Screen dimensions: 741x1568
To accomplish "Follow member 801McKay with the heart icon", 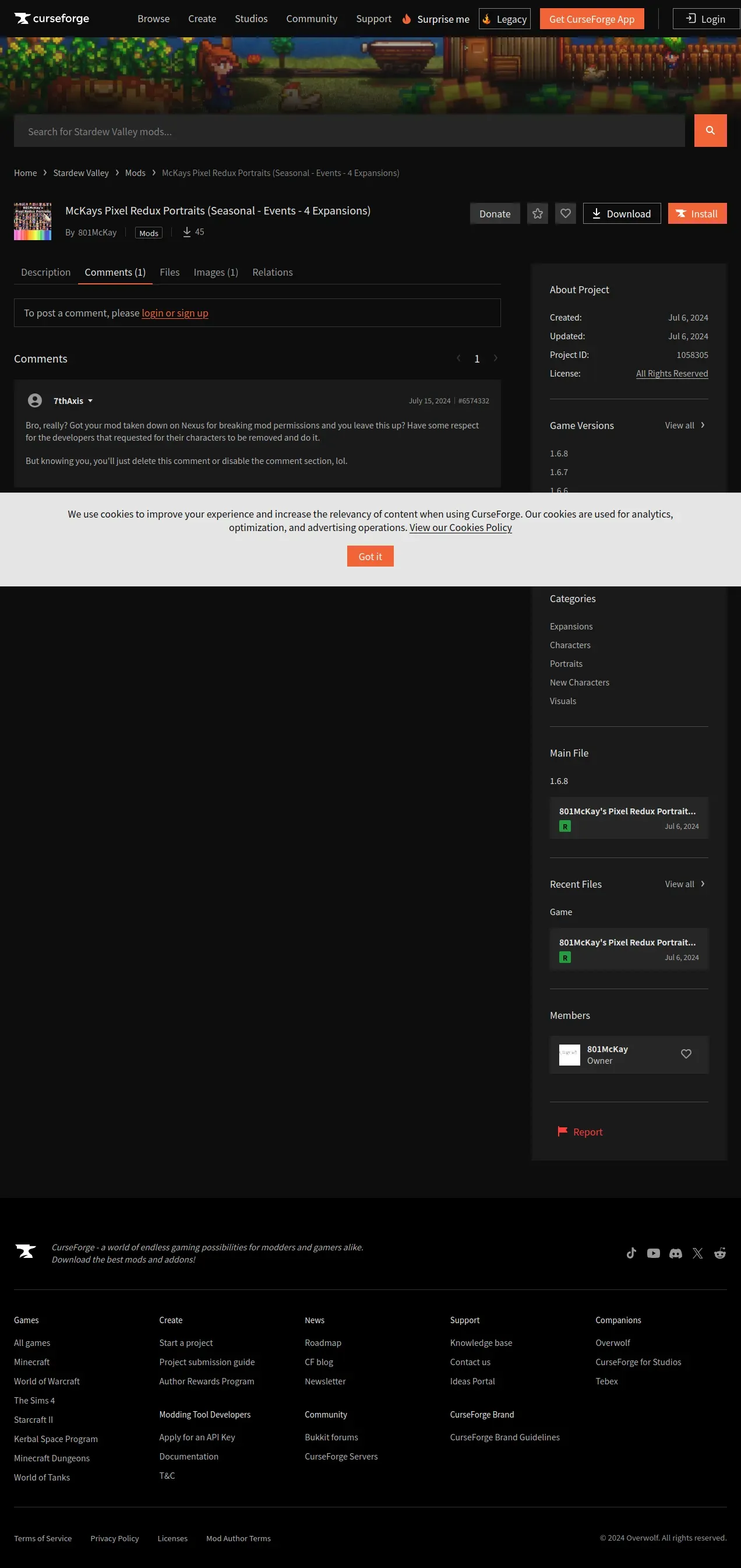I will pos(686,1054).
